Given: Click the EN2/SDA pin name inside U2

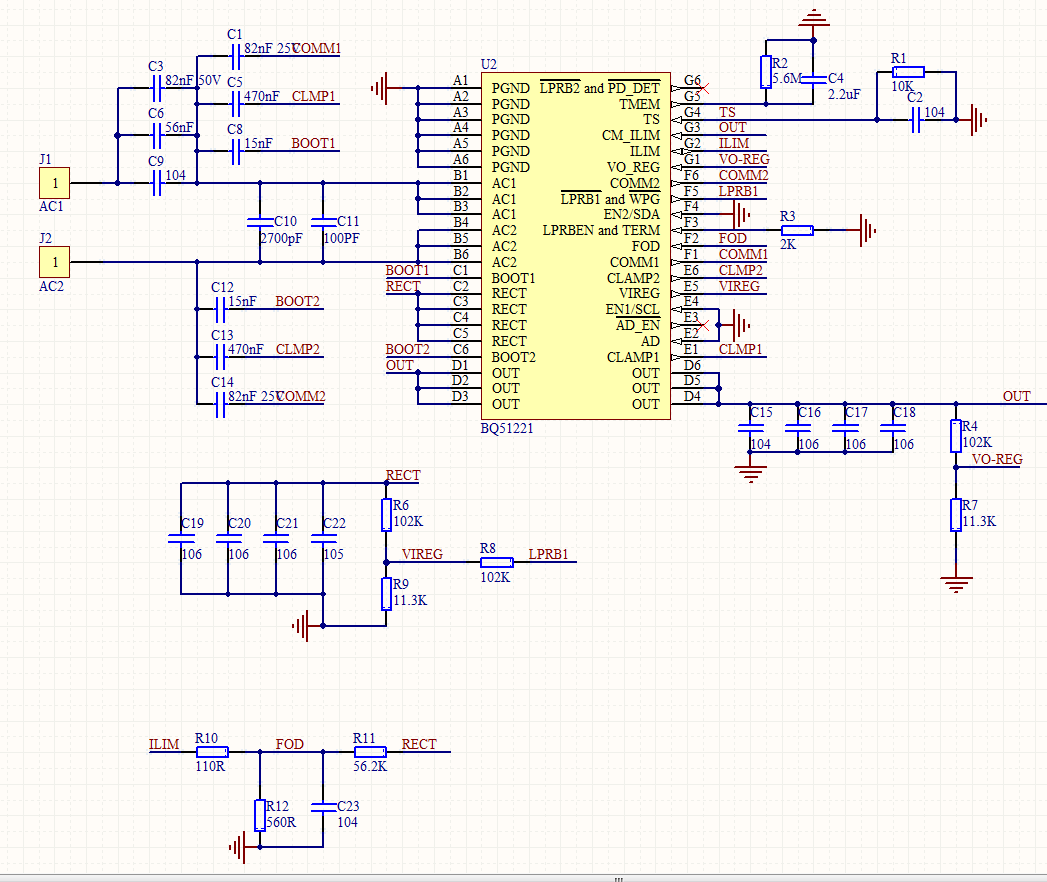Looking at the screenshot, I should [632, 214].
